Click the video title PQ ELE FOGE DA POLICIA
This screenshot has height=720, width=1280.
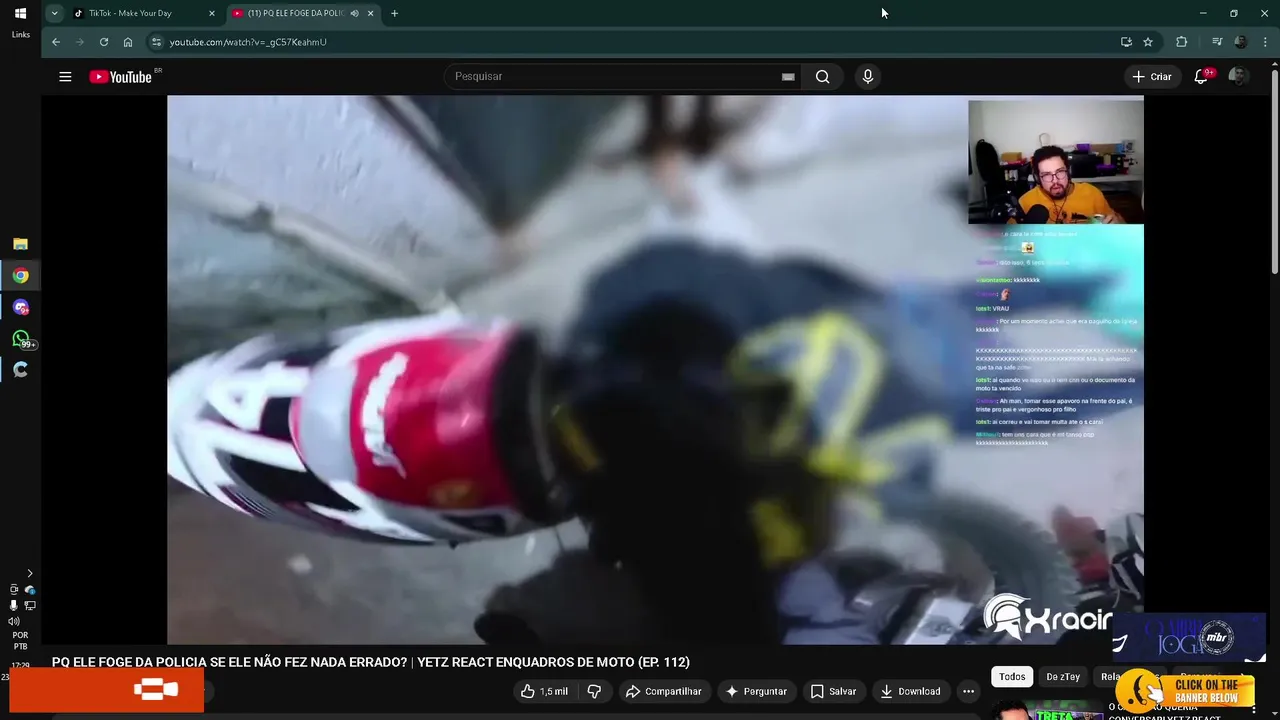coord(371,662)
